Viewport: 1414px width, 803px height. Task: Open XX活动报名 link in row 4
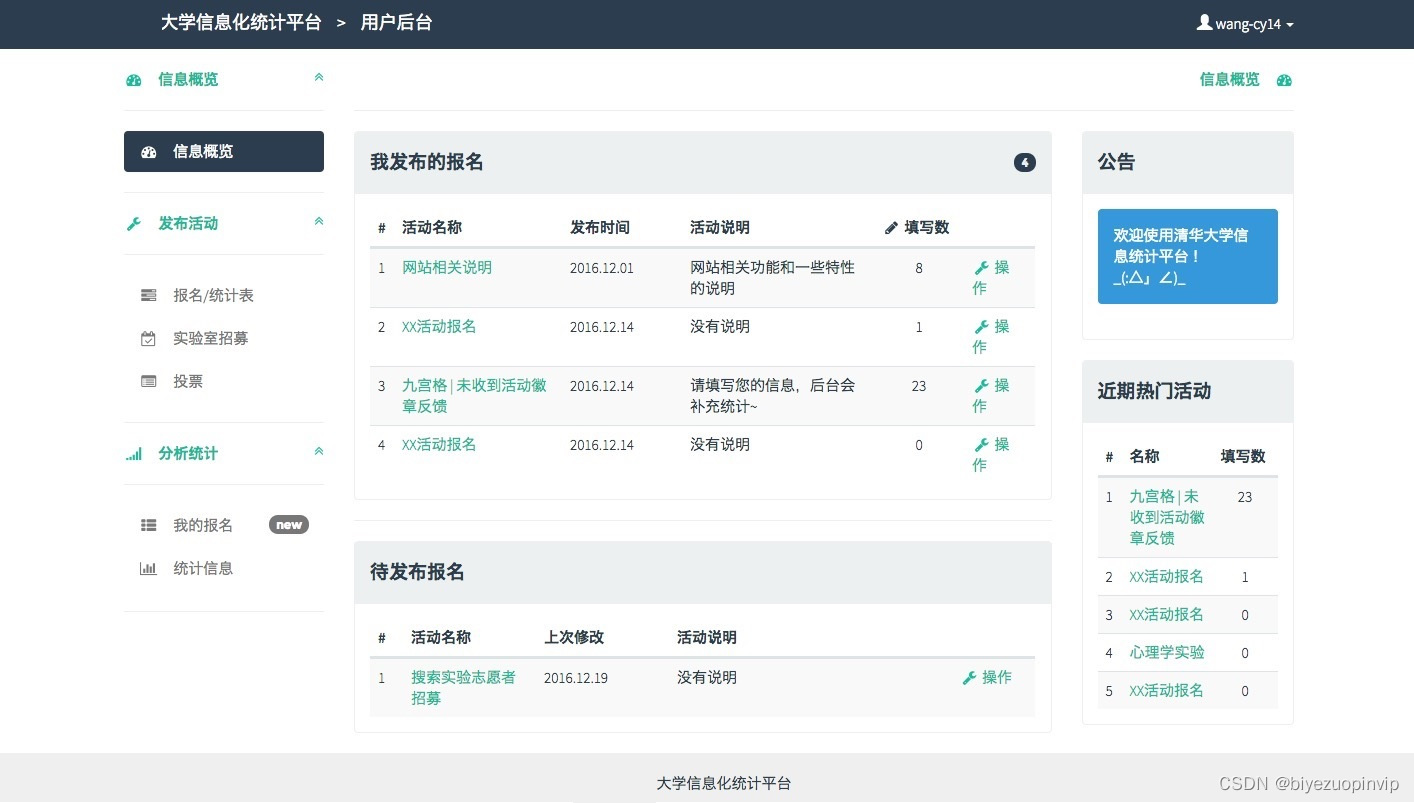pyautogui.click(x=439, y=445)
